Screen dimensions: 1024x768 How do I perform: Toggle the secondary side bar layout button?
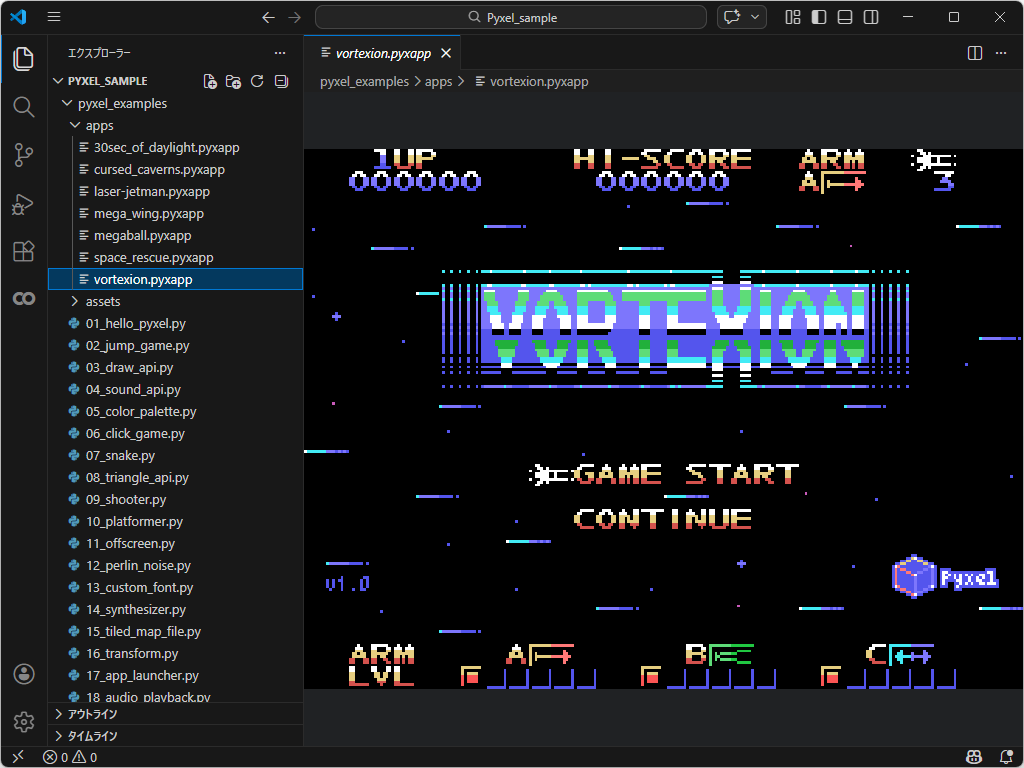click(871, 17)
